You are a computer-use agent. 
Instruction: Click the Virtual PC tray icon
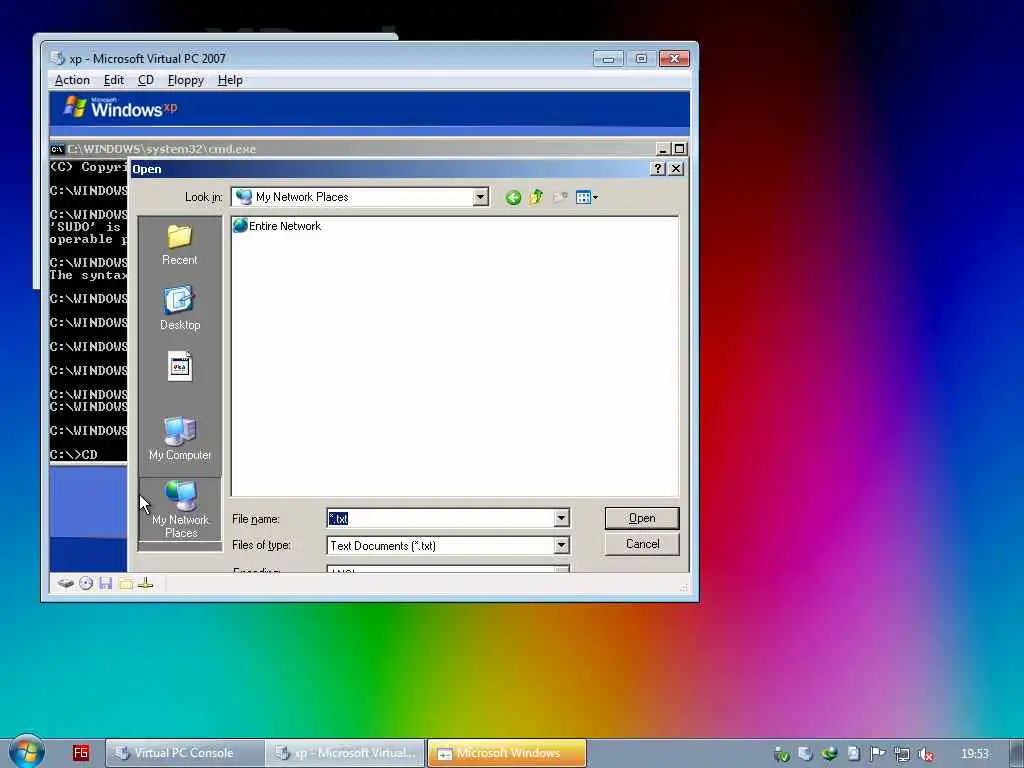pyautogui.click(x=805, y=754)
